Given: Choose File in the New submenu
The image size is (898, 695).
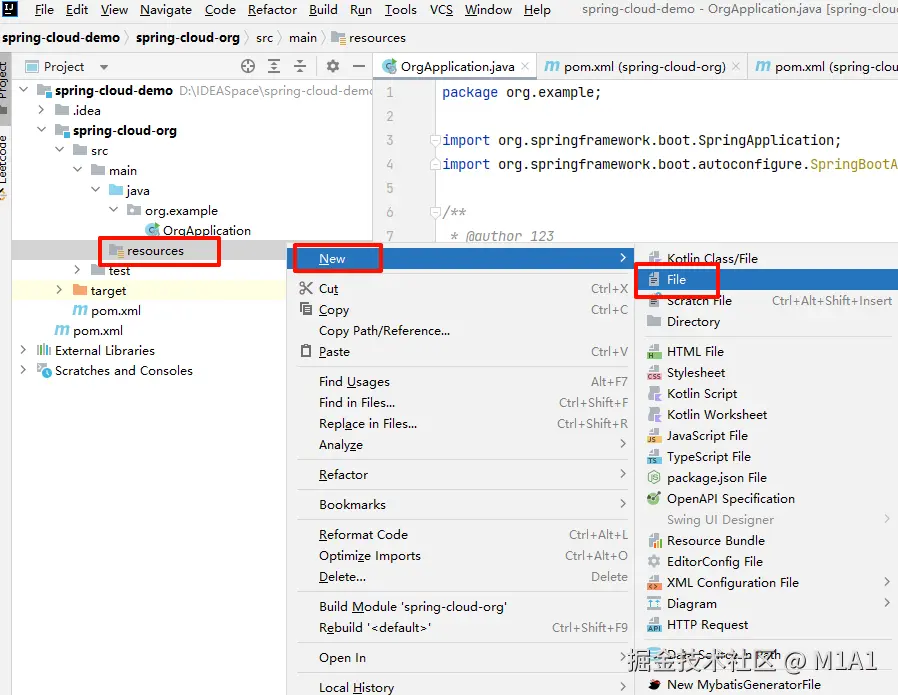Looking at the screenshot, I should click(766, 279).
